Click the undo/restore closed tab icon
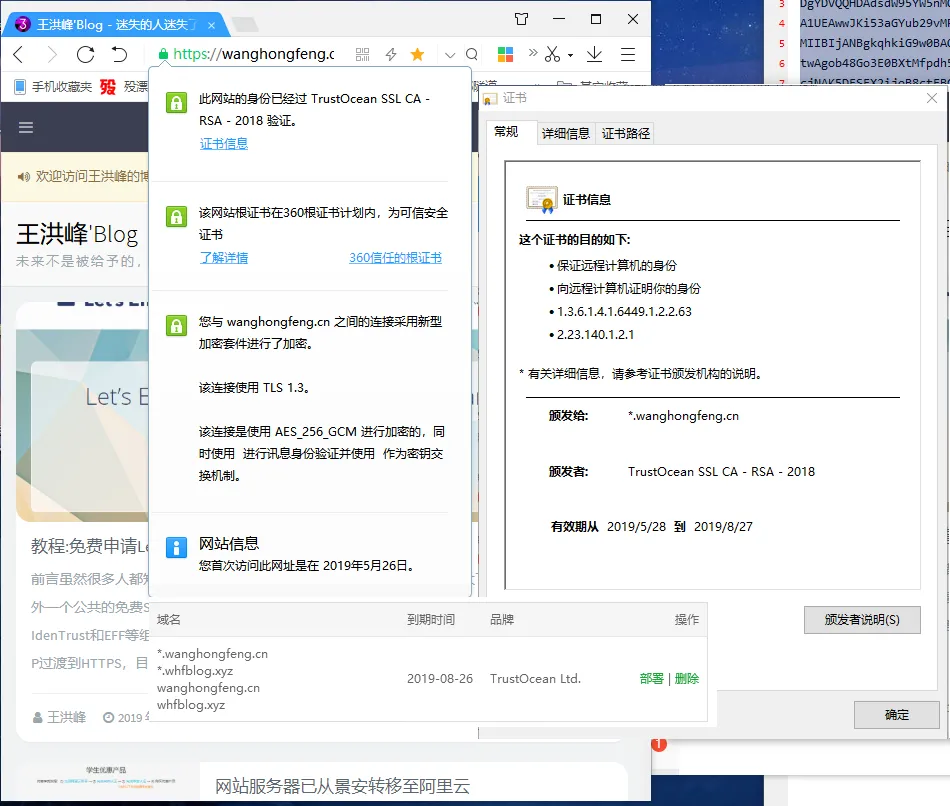This screenshot has height=806, width=950. pyautogui.click(x=119, y=55)
